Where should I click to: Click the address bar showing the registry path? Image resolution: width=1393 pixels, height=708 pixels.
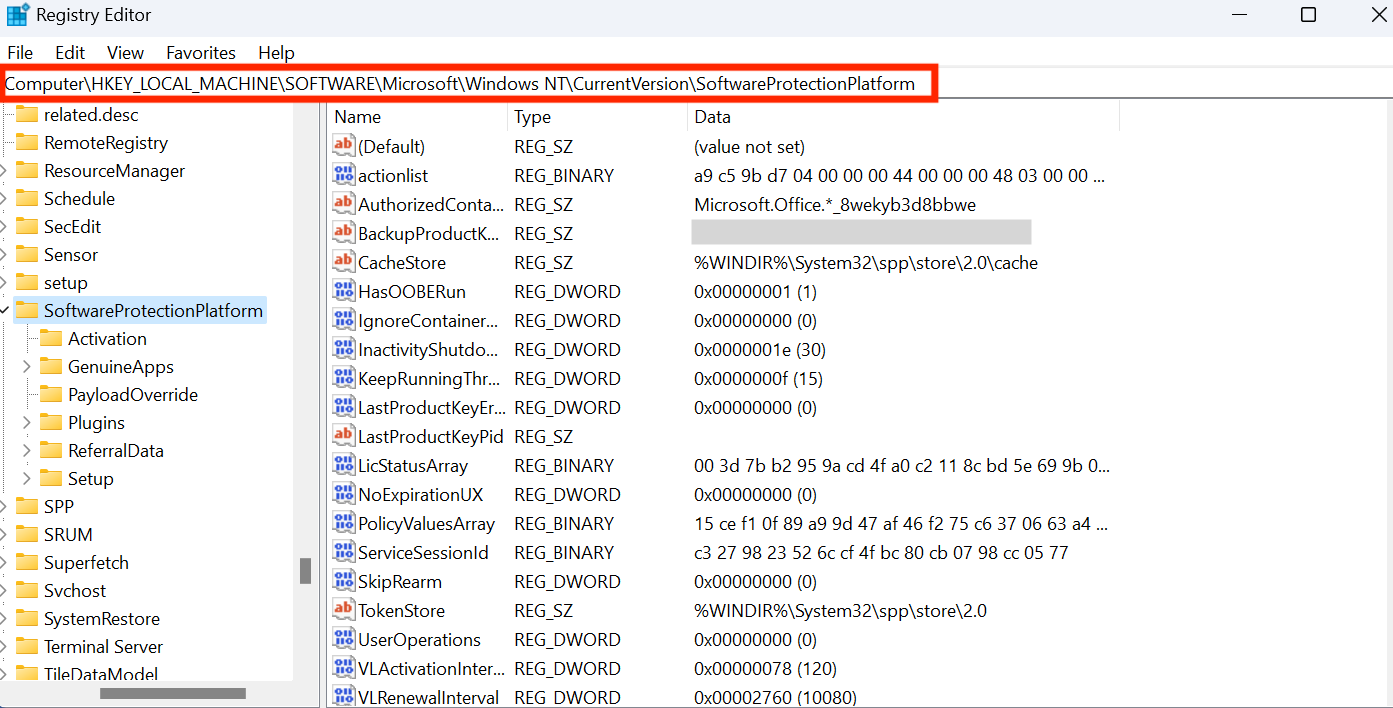point(470,83)
